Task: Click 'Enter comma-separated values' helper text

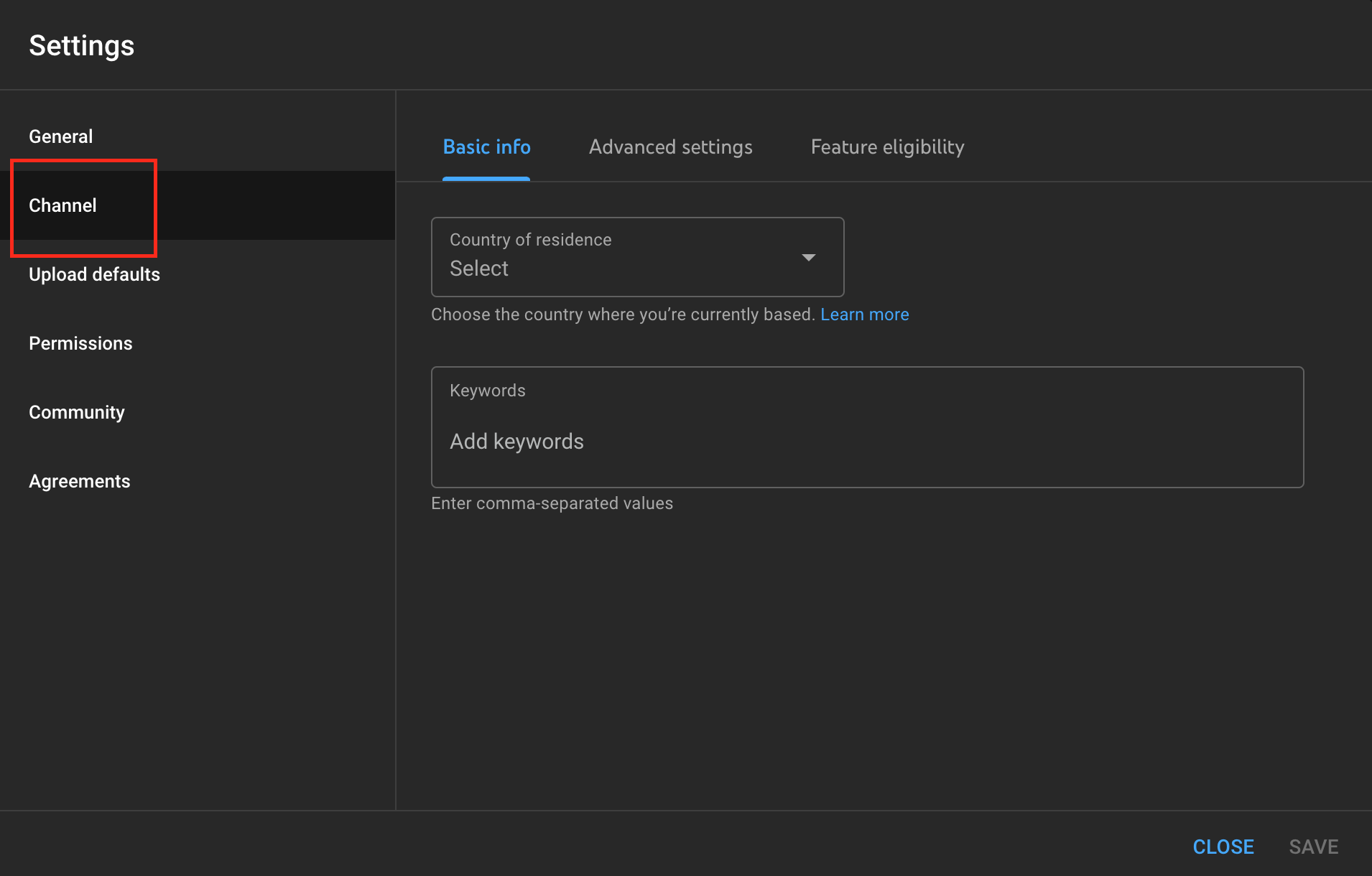Action: [552, 503]
